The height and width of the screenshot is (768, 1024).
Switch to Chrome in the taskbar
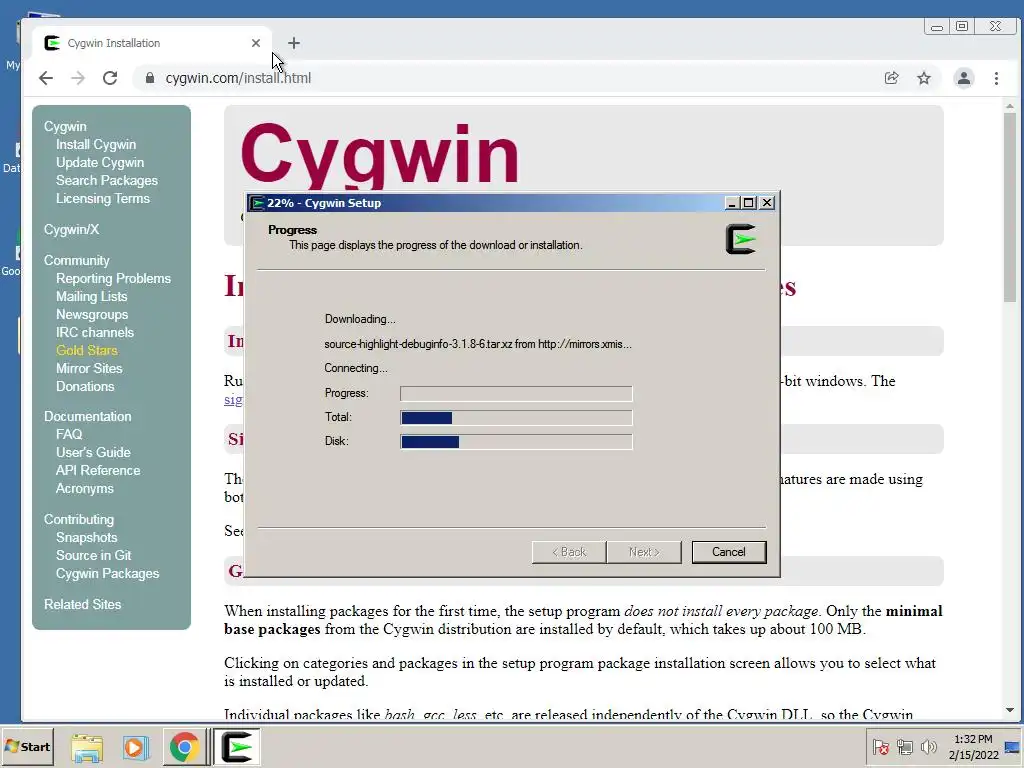coord(184,747)
